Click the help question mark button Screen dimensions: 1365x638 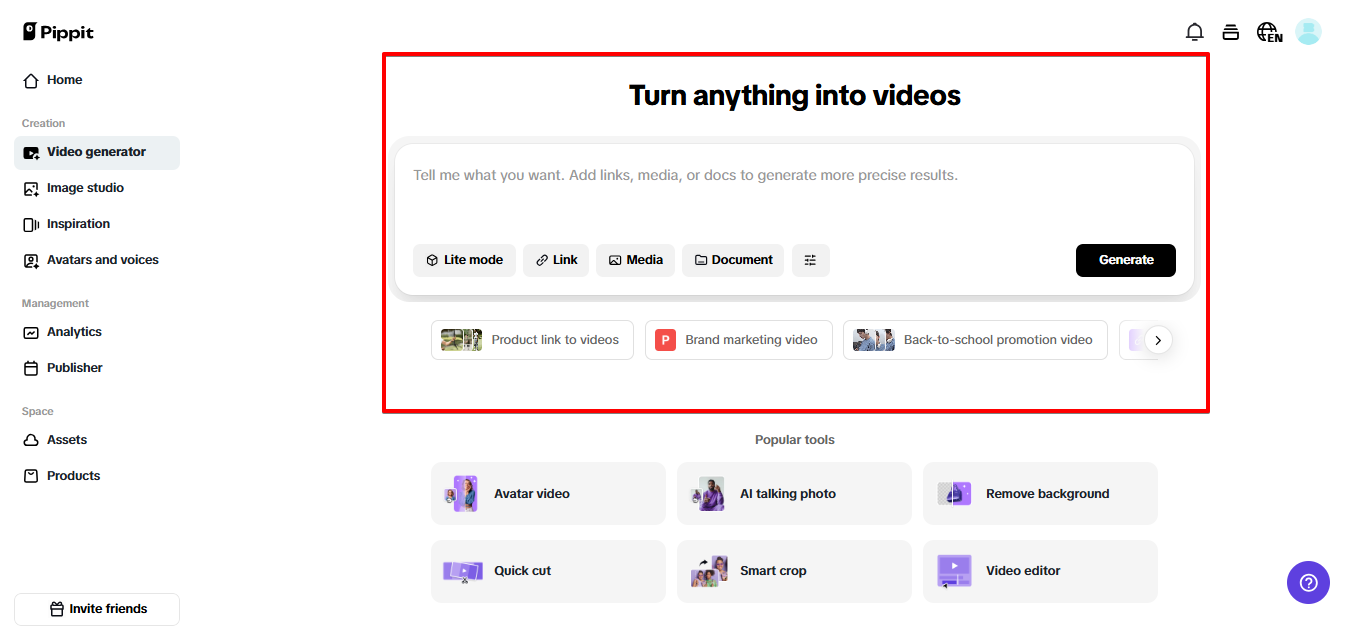pyautogui.click(x=1308, y=582)
